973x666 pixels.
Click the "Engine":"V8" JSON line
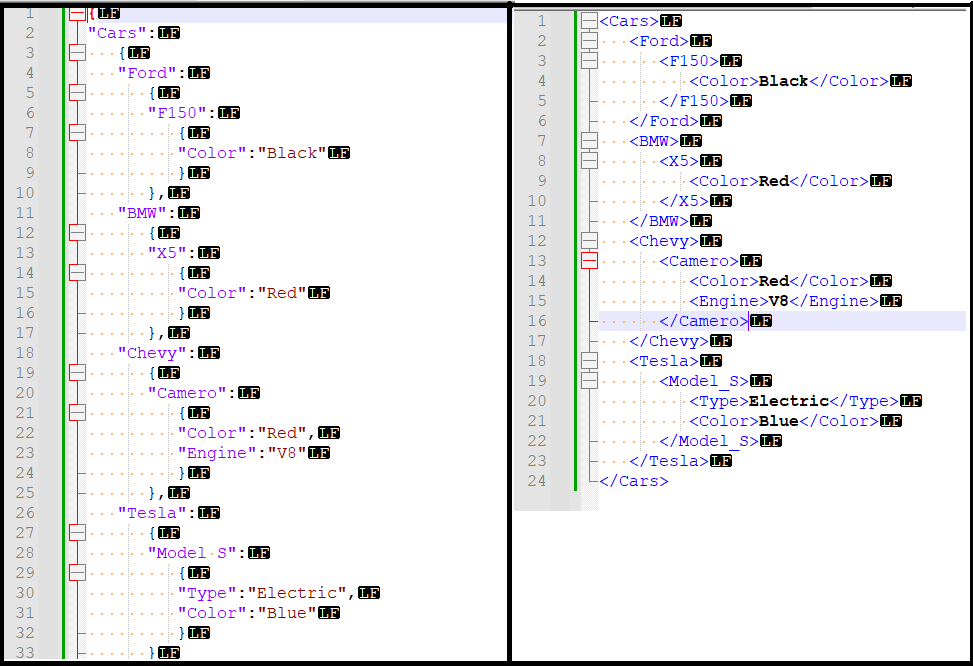click(242, 453)
